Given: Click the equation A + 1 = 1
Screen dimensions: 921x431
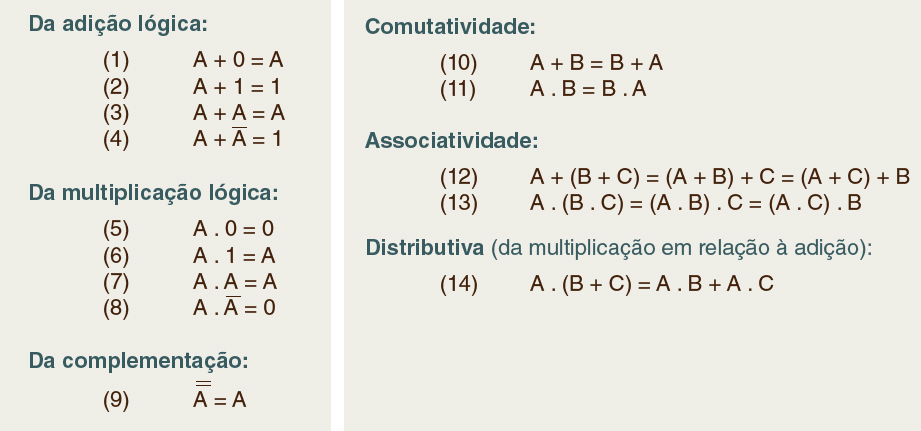Looking at the screenshot, I should click(x=237, y=87).
